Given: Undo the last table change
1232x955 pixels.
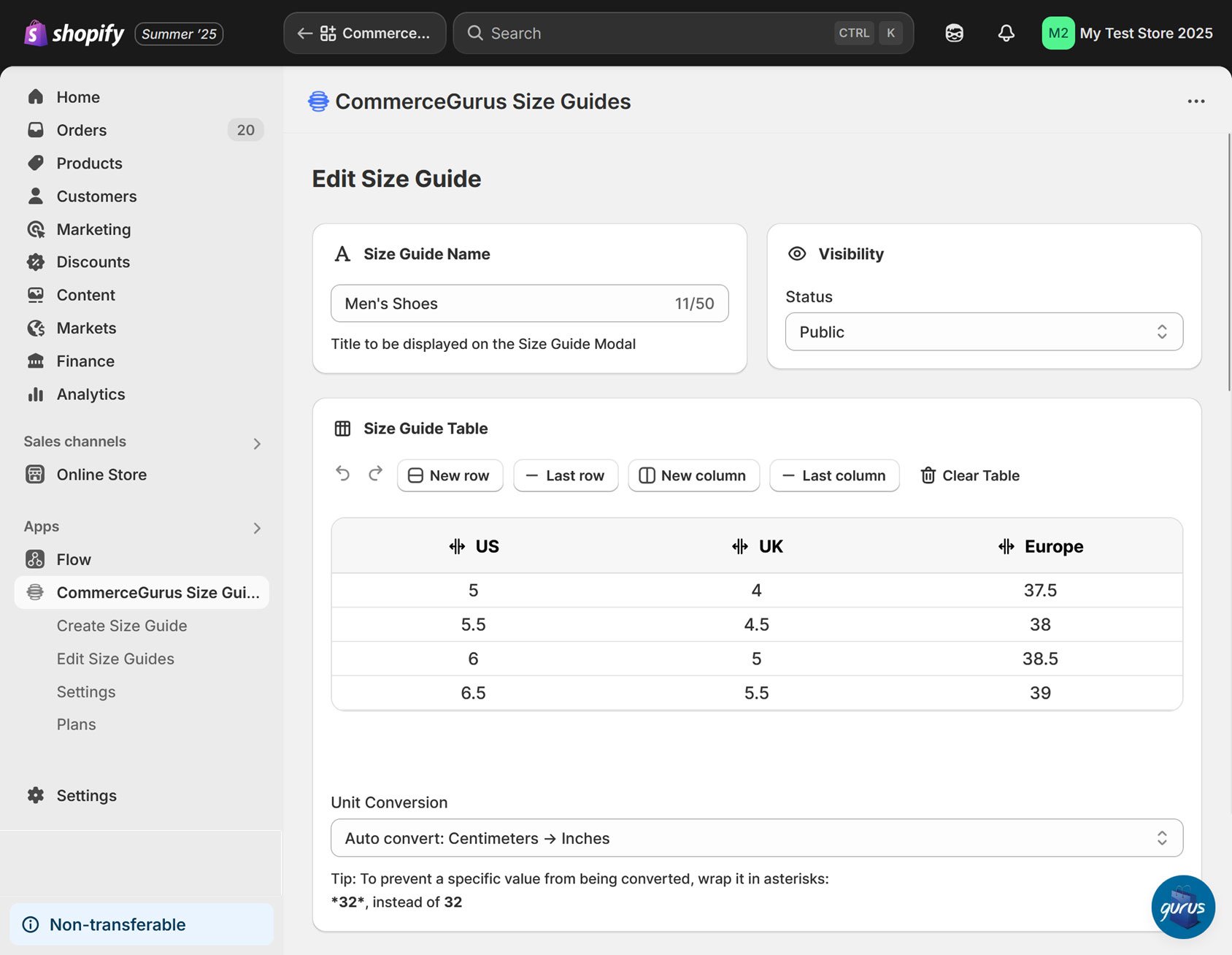Looking at the screenshot, I should [x=342, y=475].
